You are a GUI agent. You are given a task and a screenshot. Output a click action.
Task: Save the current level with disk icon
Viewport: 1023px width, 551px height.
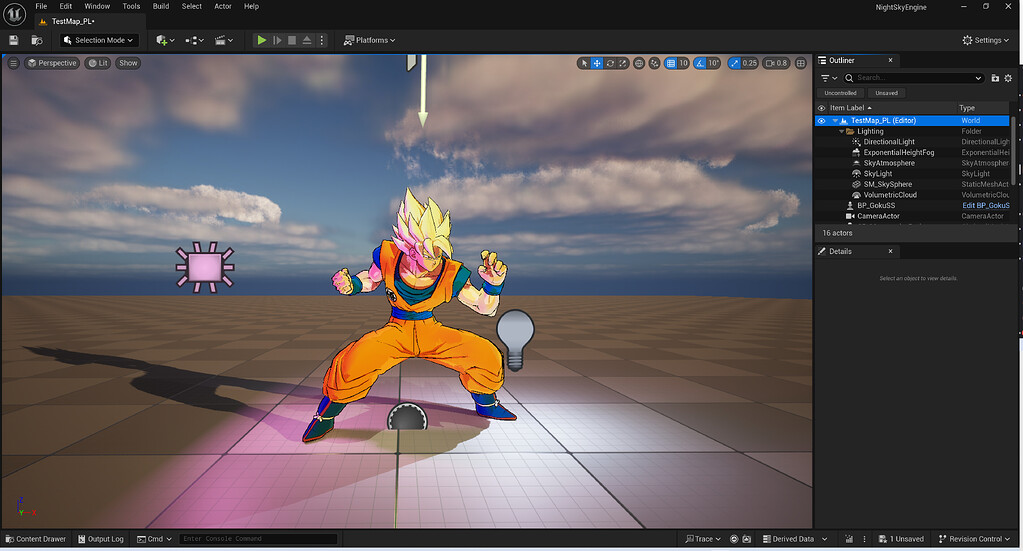pos(14,40)
